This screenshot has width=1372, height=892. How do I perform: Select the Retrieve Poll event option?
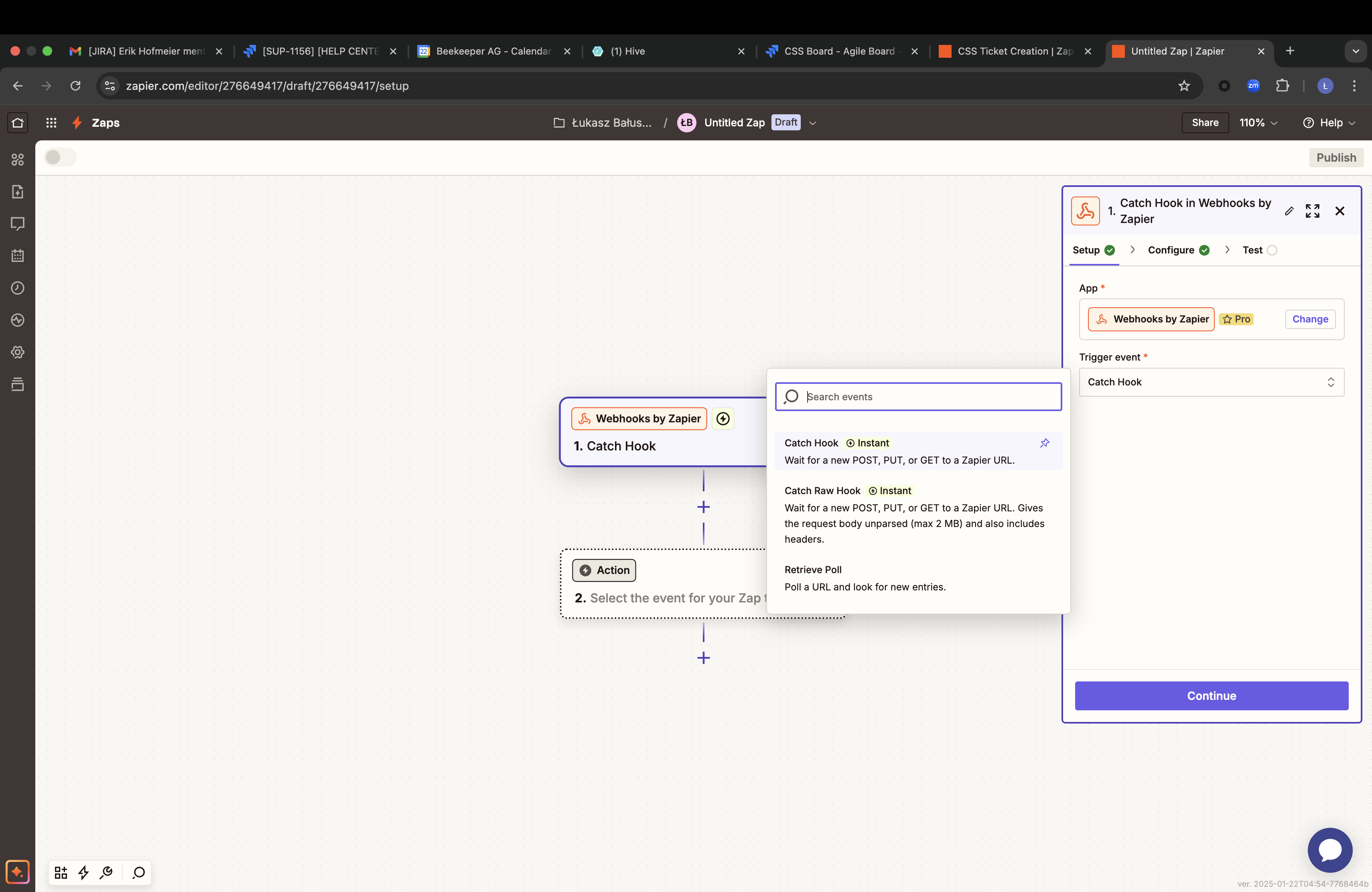(x=918, y=578)
